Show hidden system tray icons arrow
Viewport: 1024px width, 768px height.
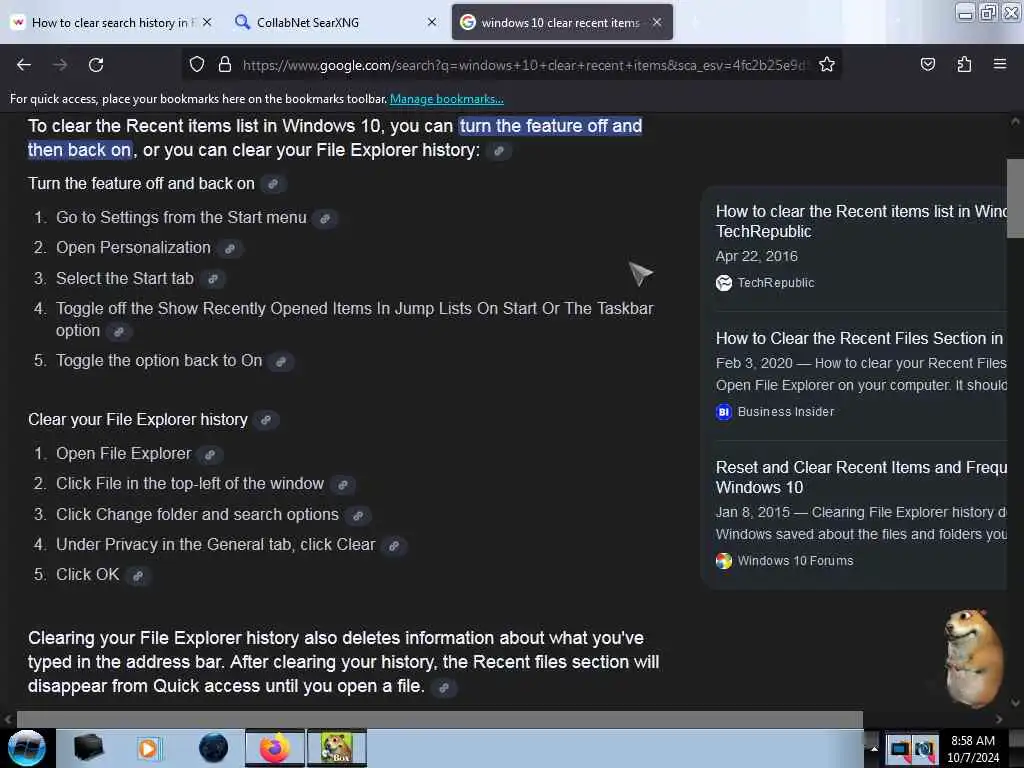873,748
